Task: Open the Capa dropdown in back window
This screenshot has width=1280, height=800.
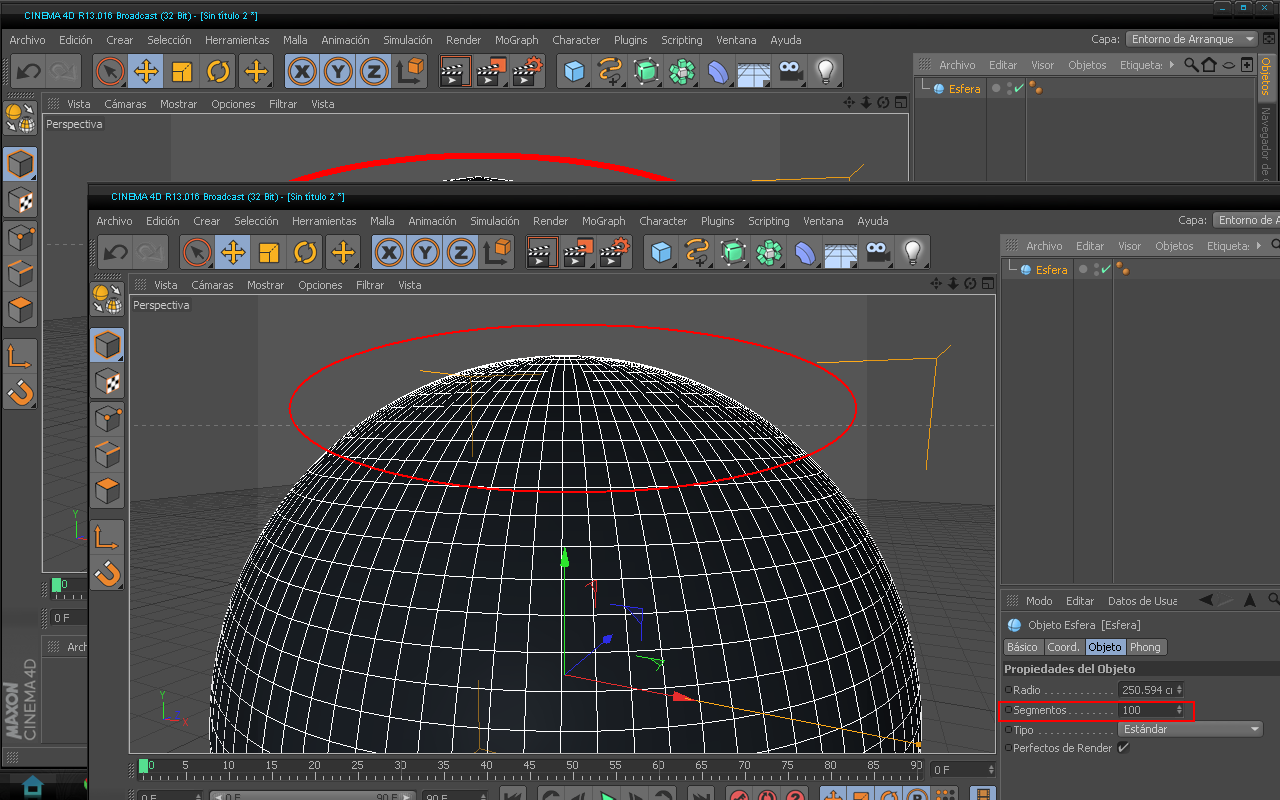Action: point(1192,39)
